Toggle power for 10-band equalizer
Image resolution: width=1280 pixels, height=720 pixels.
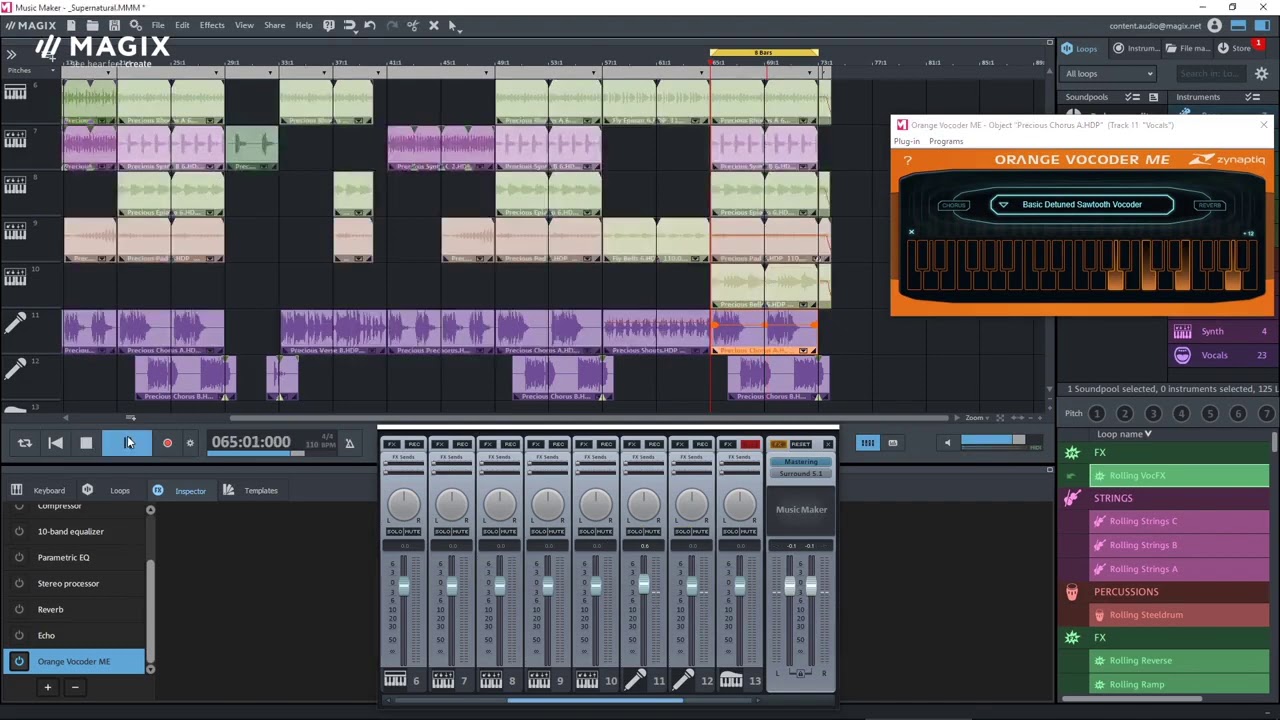(x=19, y=531)
